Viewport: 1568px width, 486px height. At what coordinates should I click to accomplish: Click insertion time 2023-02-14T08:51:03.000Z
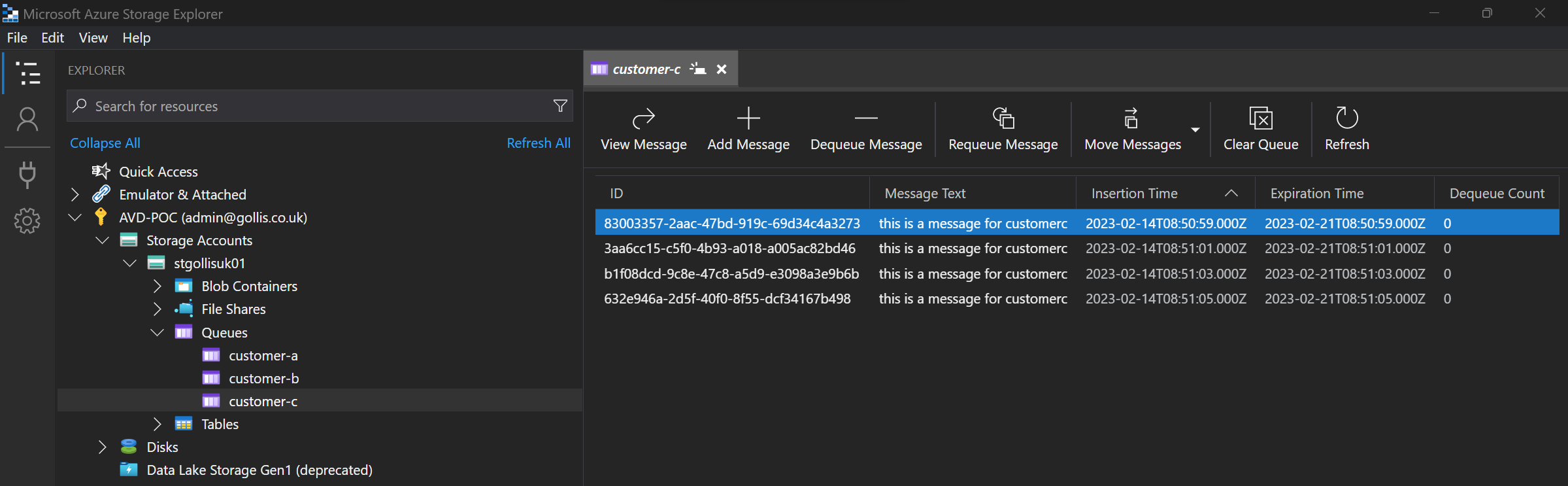click(x=1166, y=273)
